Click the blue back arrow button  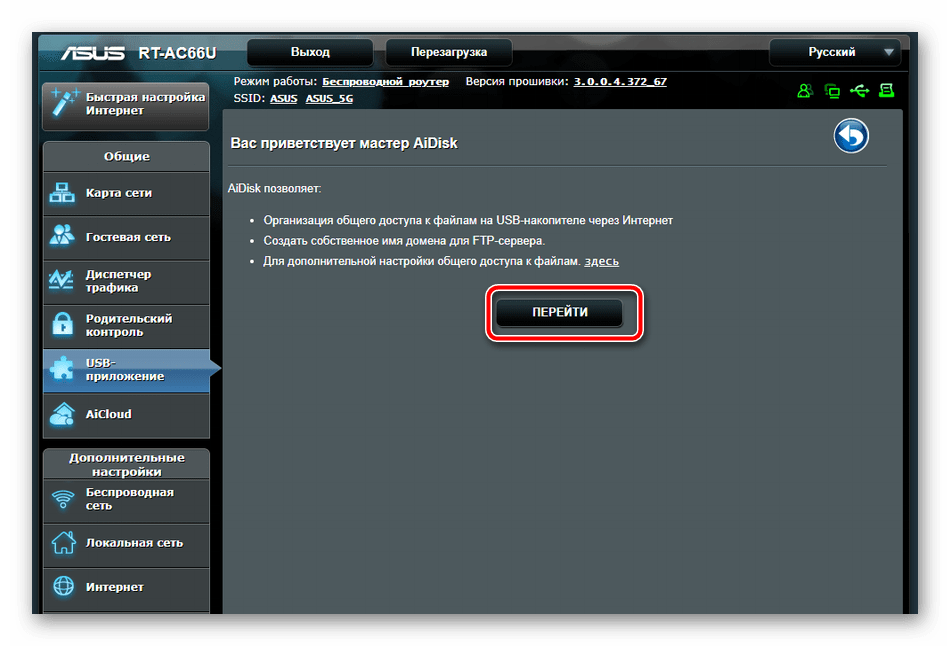pyautogui.click(x=851, y=136)
